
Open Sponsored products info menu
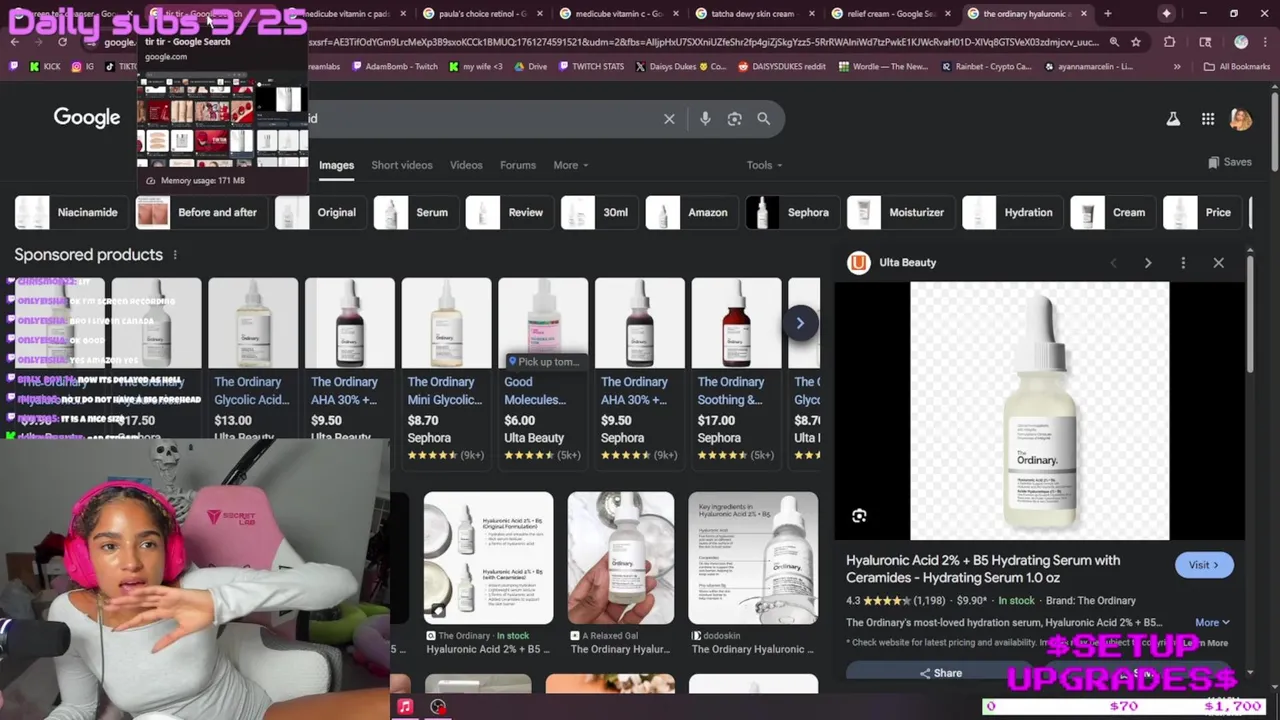[175, 255]
